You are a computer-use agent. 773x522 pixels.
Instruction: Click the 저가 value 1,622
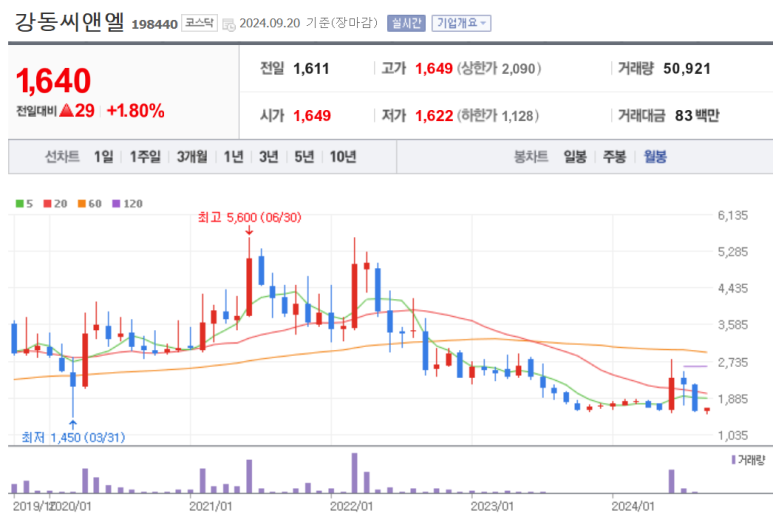point(434,116)
